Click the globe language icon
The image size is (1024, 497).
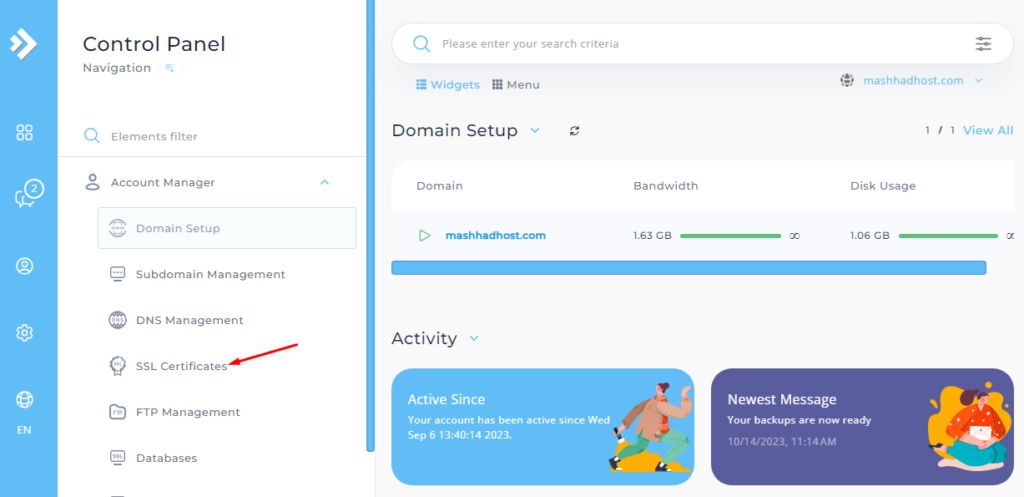click(x=25, y=400)
